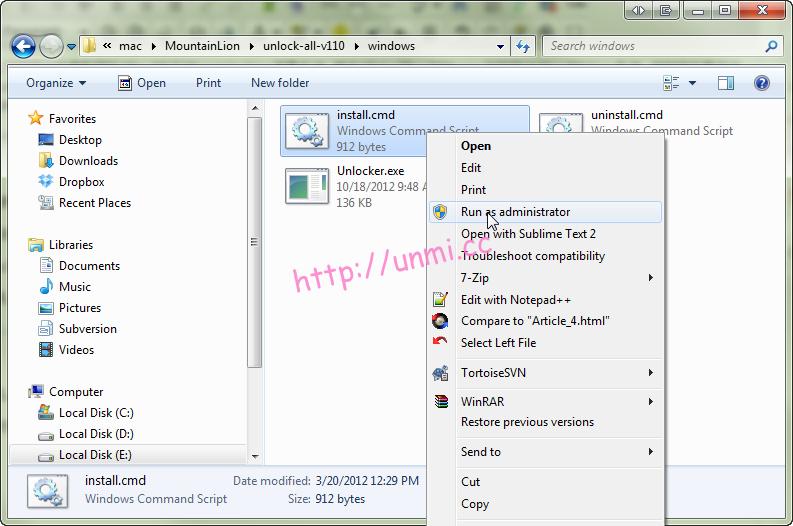793x526 pixels.
Task: Navigate to the MountainLion breadcrumb
Action: click(202, 46)
